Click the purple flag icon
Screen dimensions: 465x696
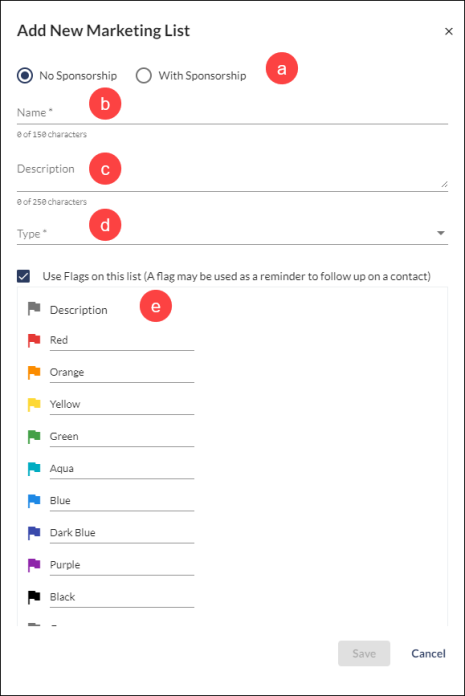(34, 565)
